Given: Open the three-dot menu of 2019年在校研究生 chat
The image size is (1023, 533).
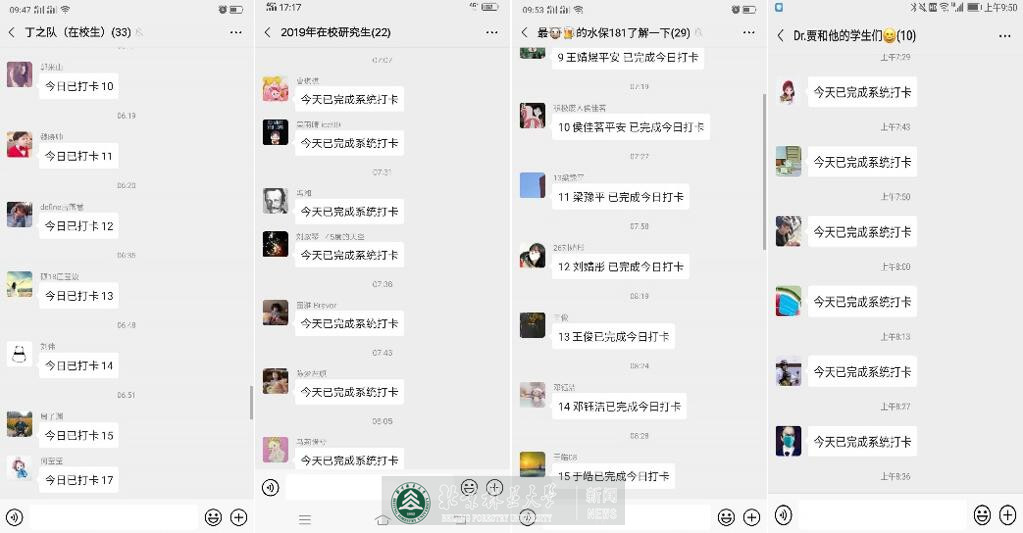Looking at the screenshot, I should [x=492, y=32].
